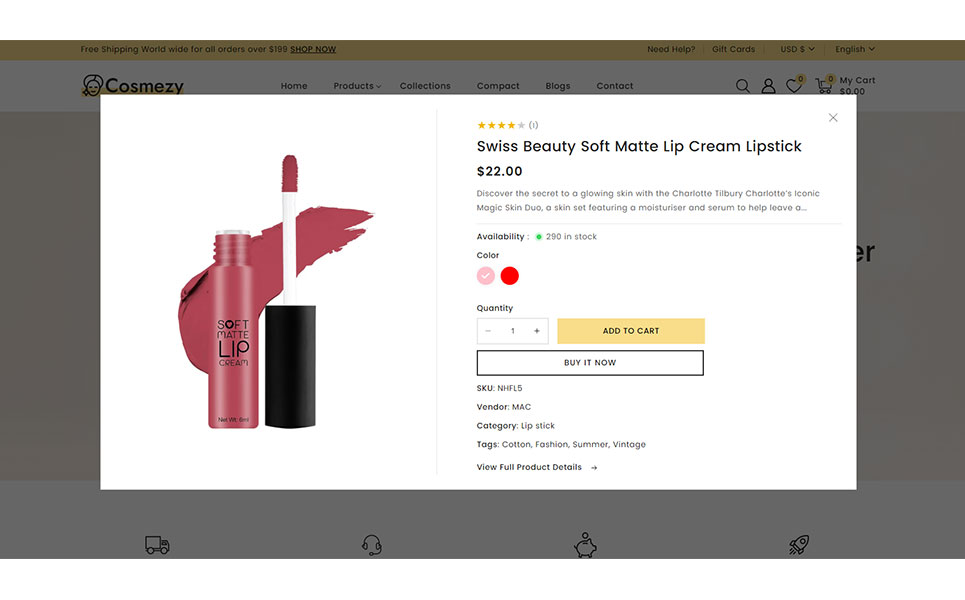Choose the red color option

coord(510,276)
